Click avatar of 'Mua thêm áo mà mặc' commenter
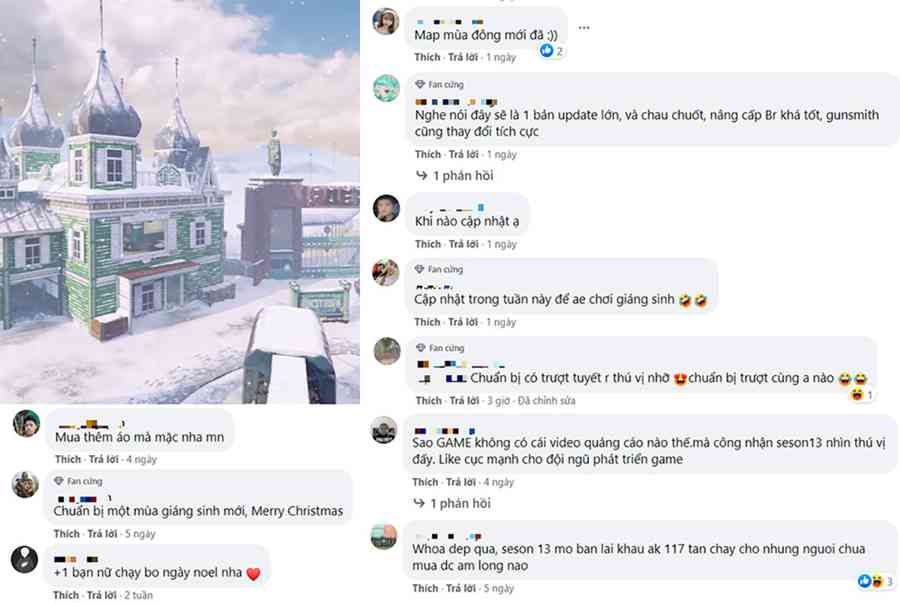 26,424
